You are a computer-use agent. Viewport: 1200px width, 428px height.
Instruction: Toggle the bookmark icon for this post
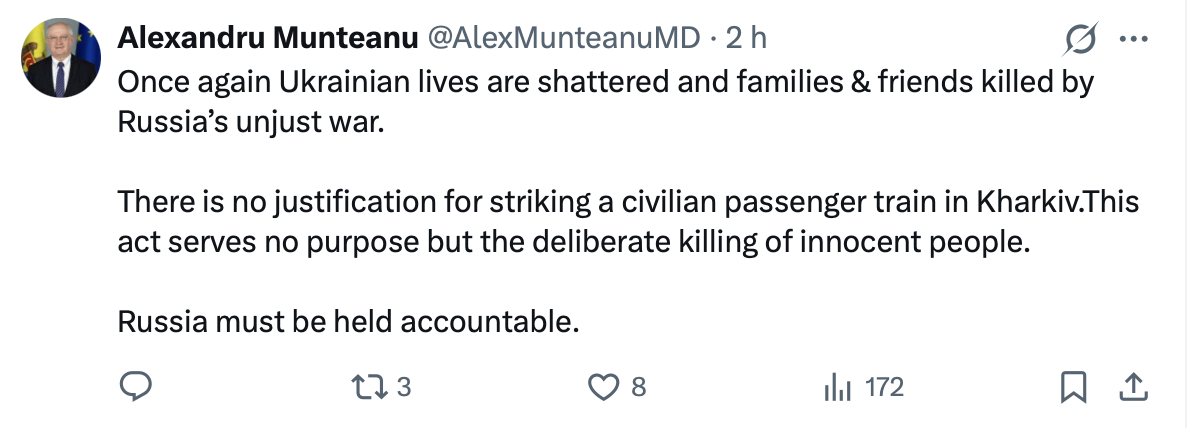click(x=1073, y=387)
